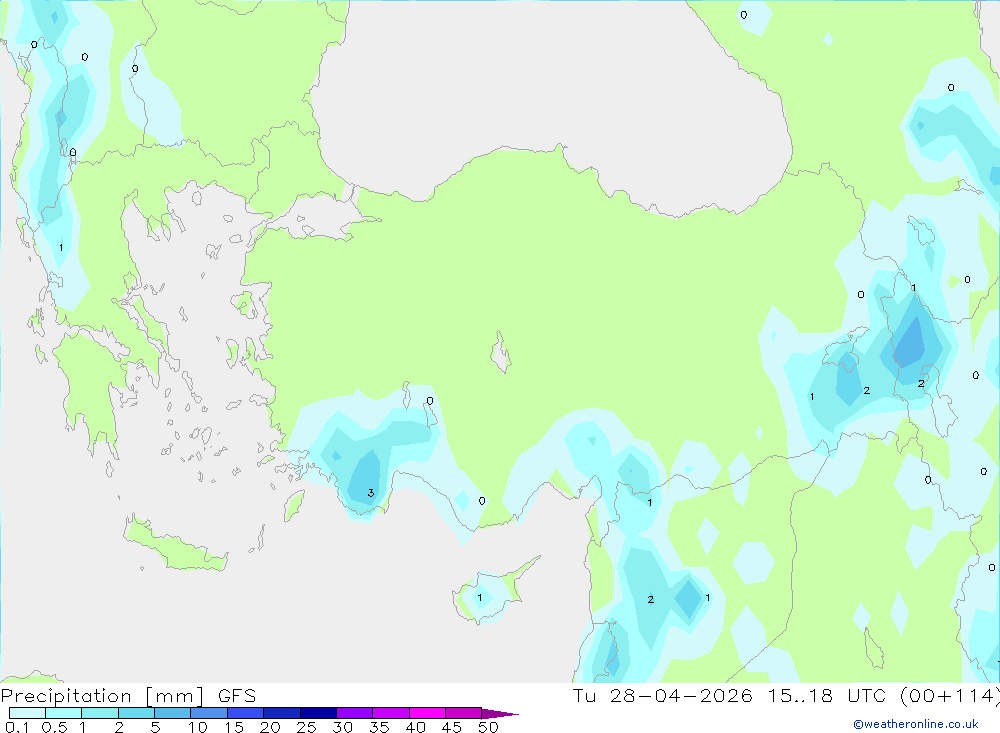Select the 35–40 mm violet legend swatch
This screenshot has width=1000, height=733.
point(391,713)
